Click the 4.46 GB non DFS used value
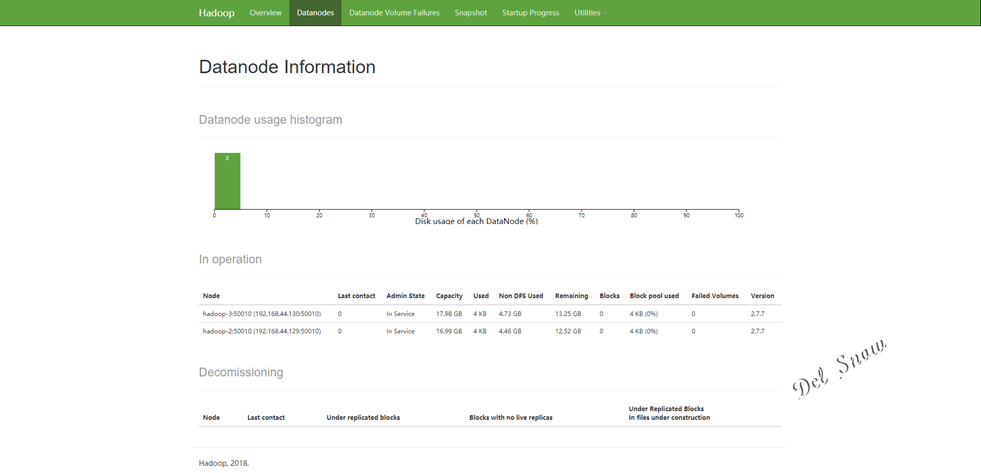 coord(510,331)
